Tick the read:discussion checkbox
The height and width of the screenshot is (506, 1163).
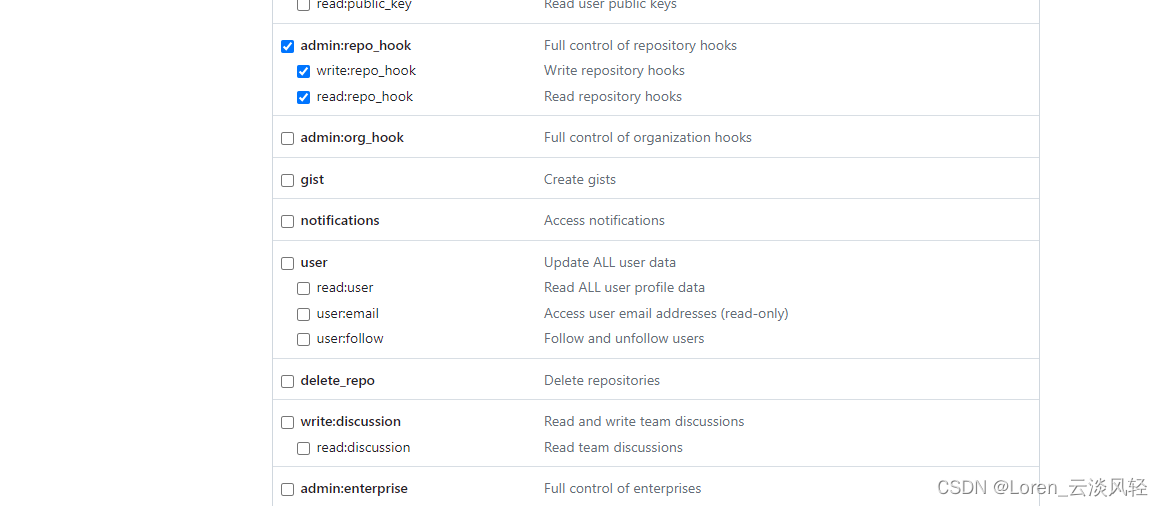[x=303, y=449]
